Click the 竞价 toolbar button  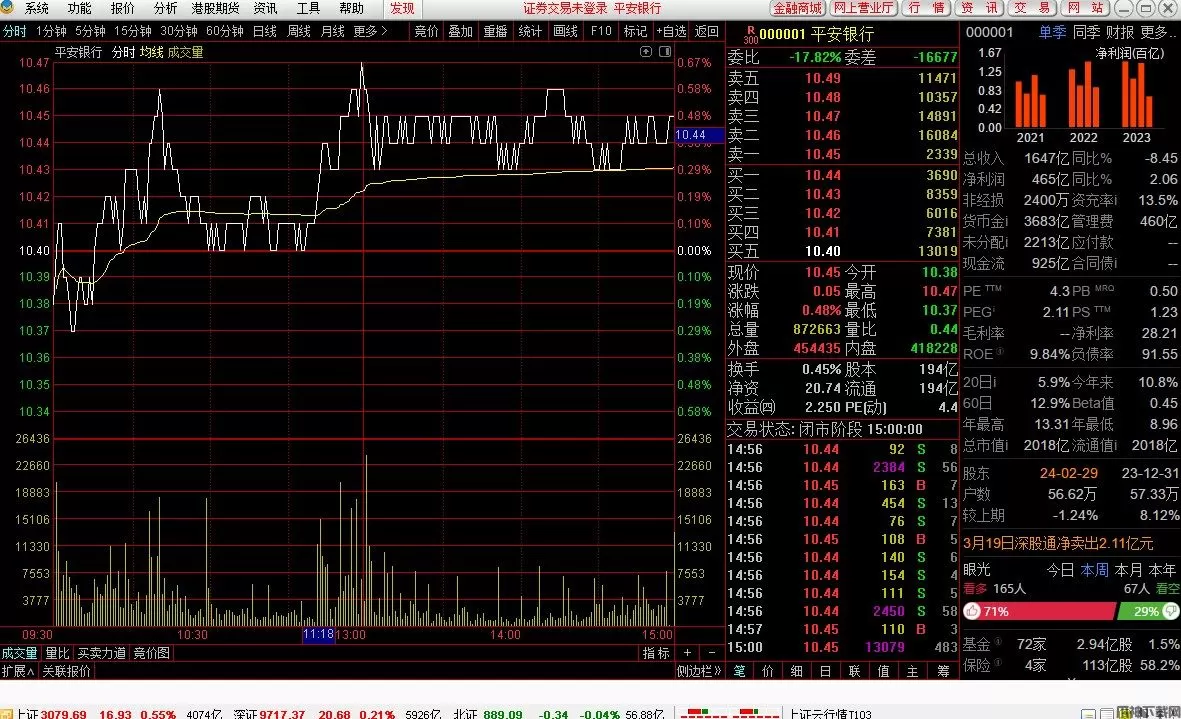[426, 31]
